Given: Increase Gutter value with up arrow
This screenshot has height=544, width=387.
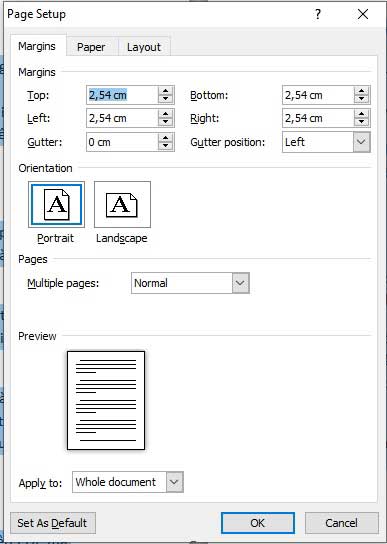Looking at the screenshot, I should 166,138.
